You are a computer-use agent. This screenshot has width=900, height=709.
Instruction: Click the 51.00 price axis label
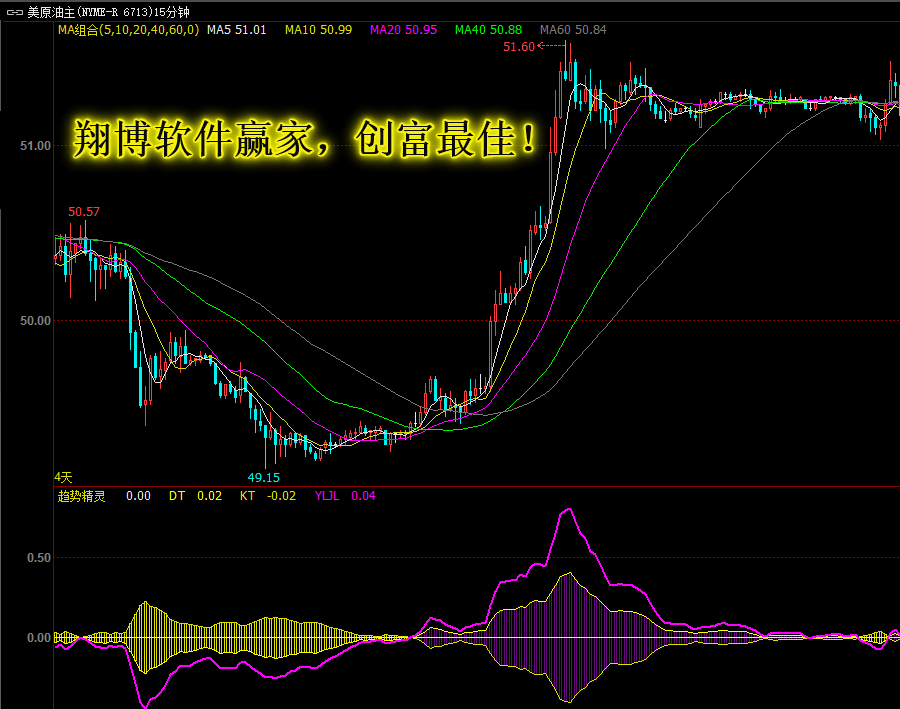tap(36, 146)
